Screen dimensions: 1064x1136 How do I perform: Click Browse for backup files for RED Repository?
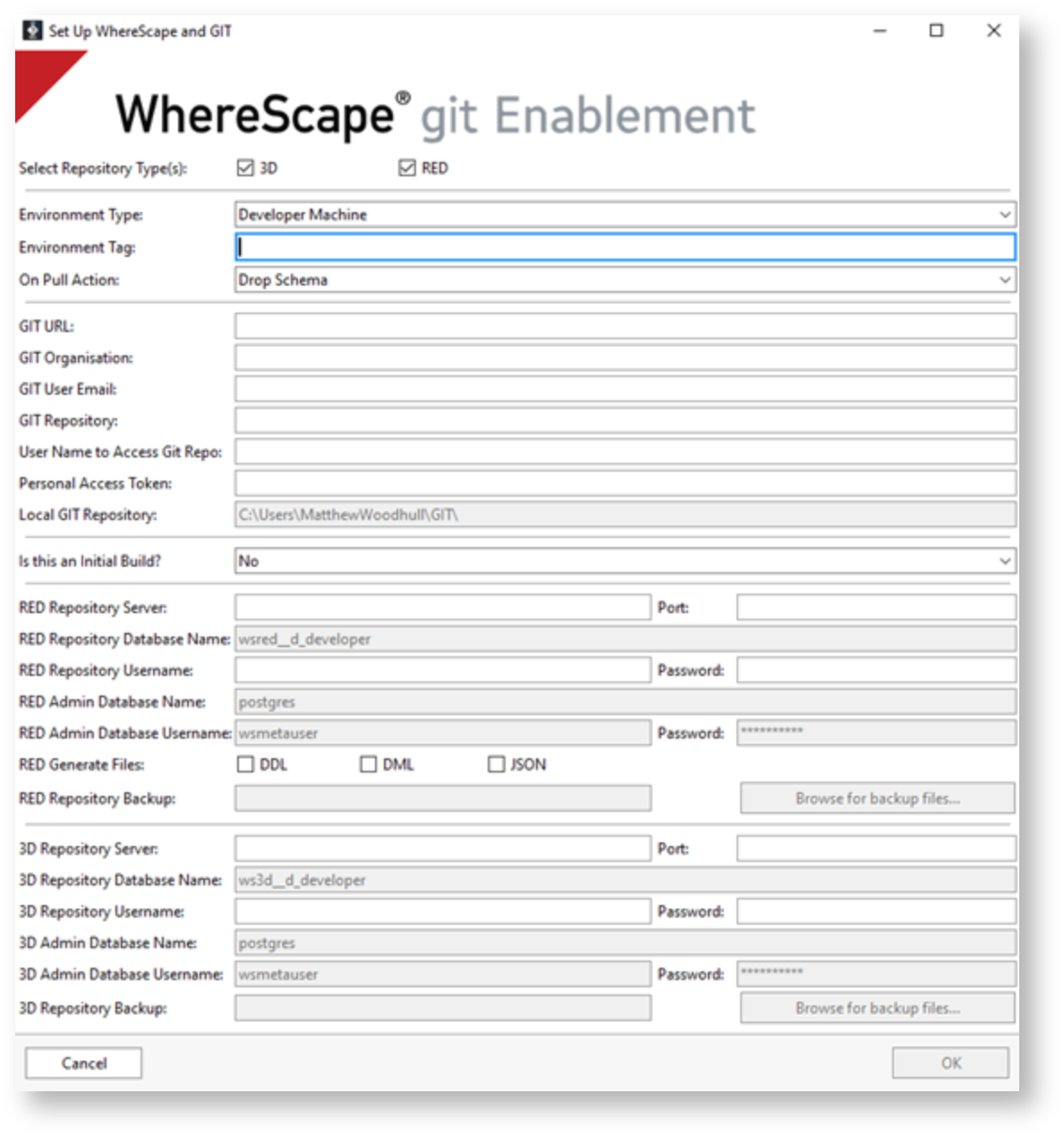point(878,799)
